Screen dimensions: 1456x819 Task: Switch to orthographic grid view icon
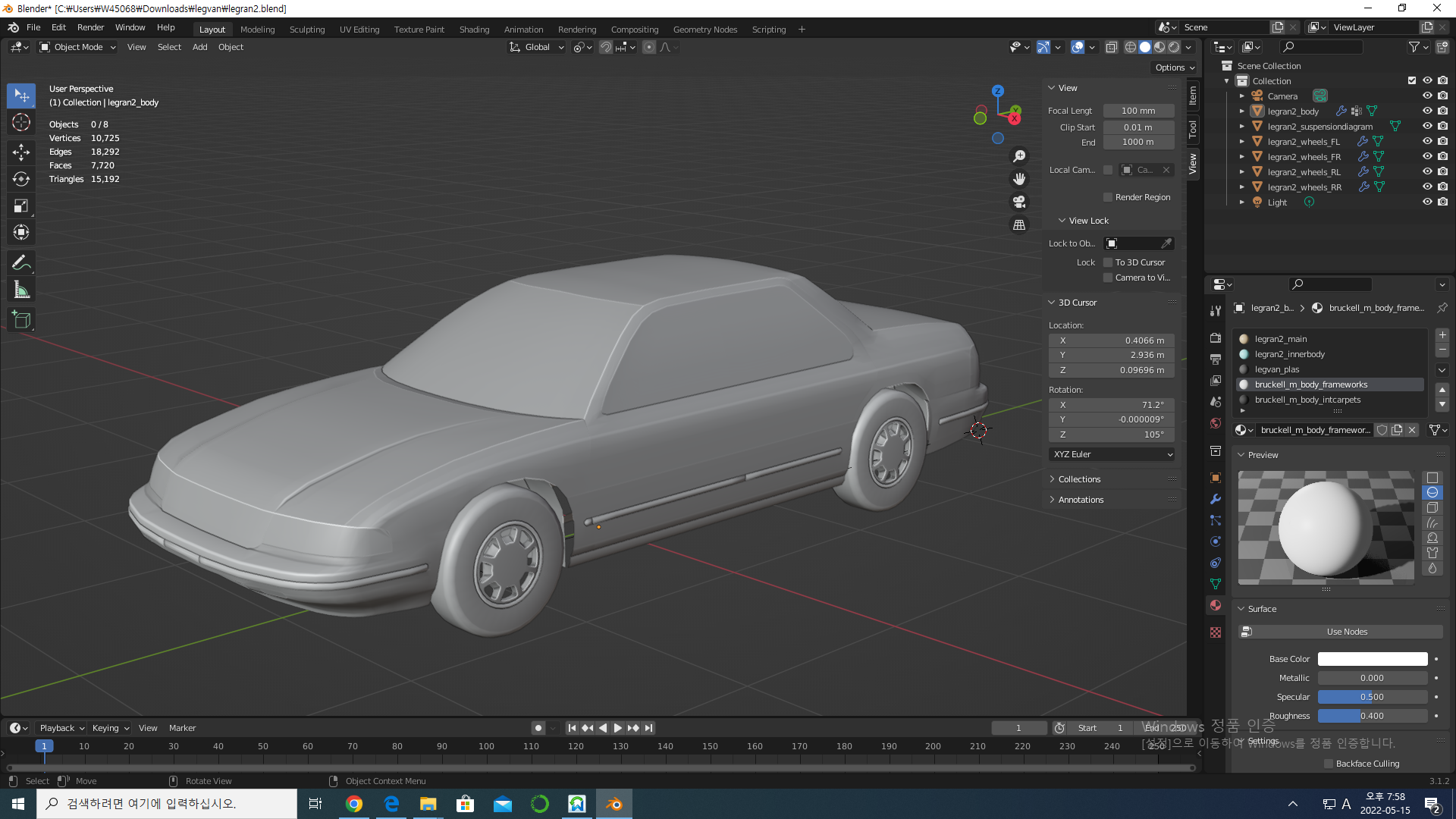1019,225
